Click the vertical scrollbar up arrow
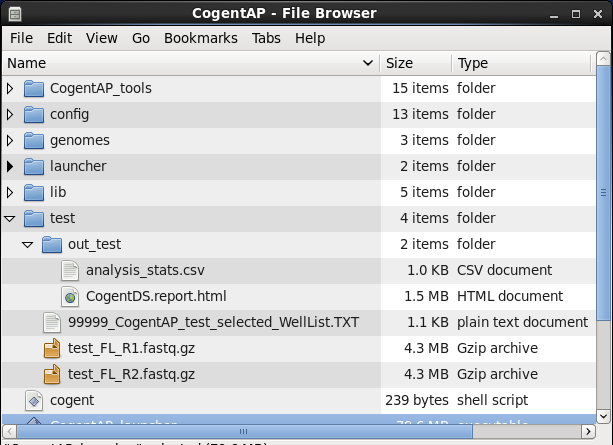This screenshot has height=445, width=613. click(603, 59)
